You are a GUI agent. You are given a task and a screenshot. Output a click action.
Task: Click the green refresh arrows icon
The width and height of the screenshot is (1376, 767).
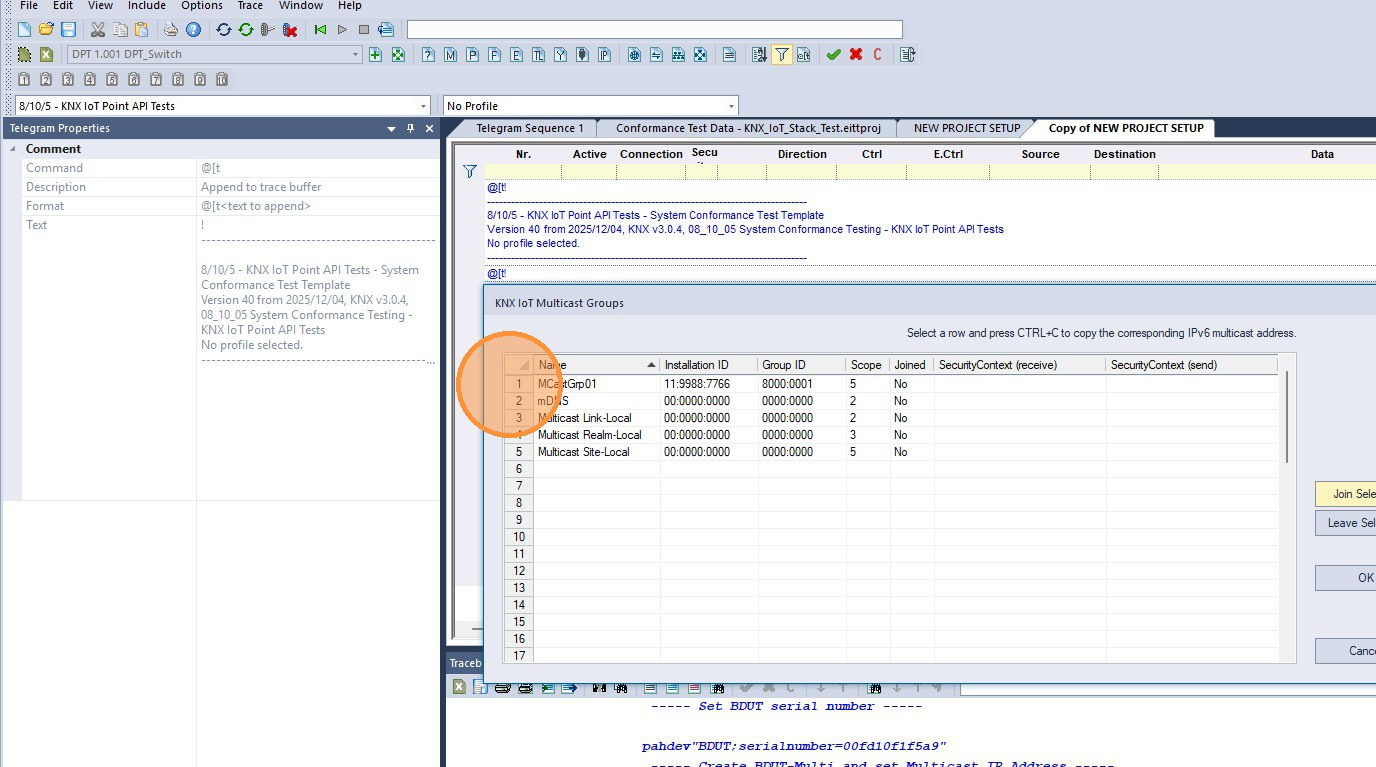tap(245, 30)
